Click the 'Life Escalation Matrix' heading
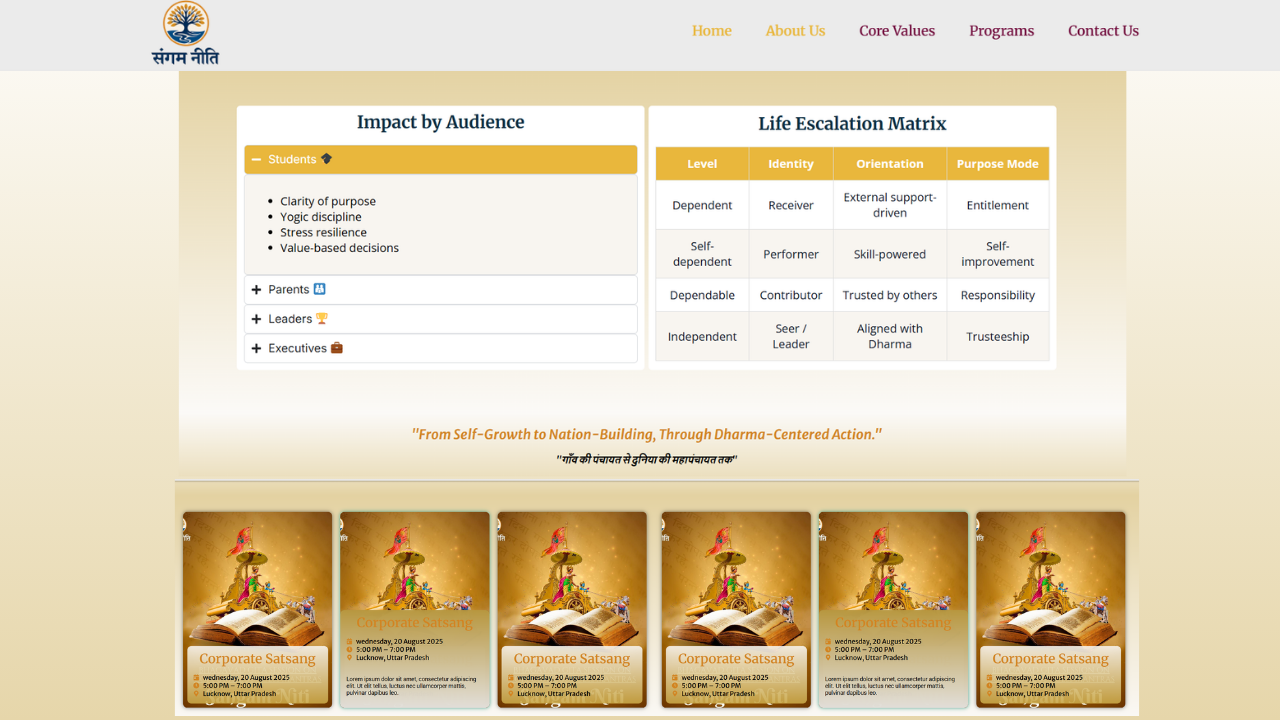Screen dimensions: 1280x720 coord(852,123)
